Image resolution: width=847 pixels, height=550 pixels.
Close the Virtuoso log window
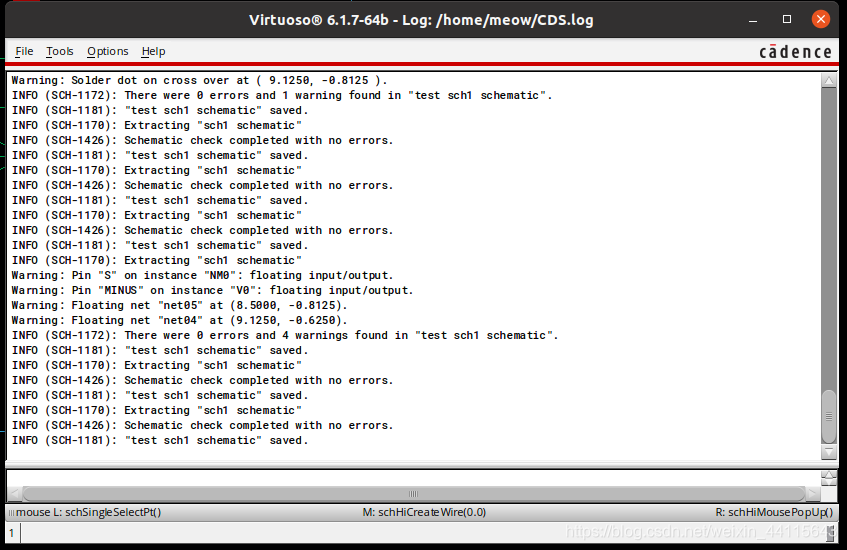click(821, 19)
